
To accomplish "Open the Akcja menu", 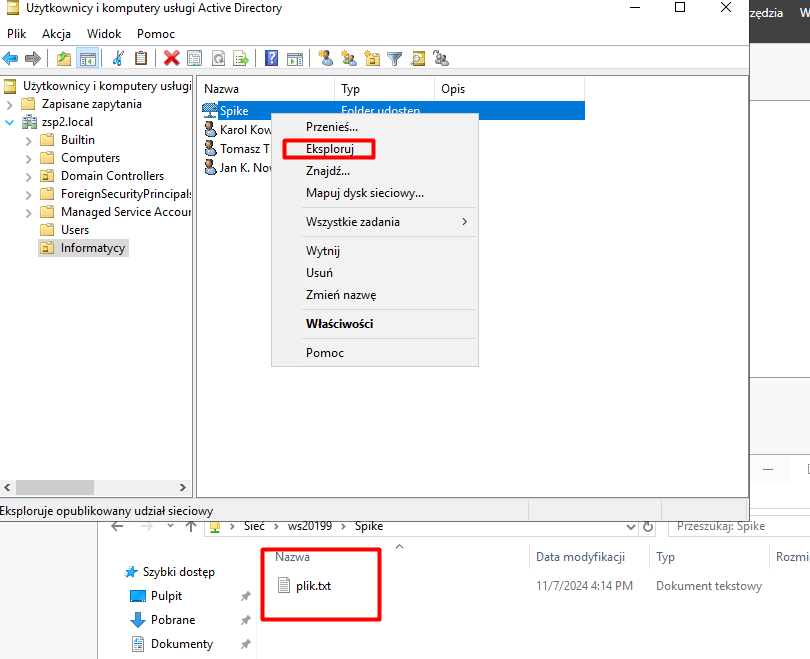I will [x=56, y=33].
